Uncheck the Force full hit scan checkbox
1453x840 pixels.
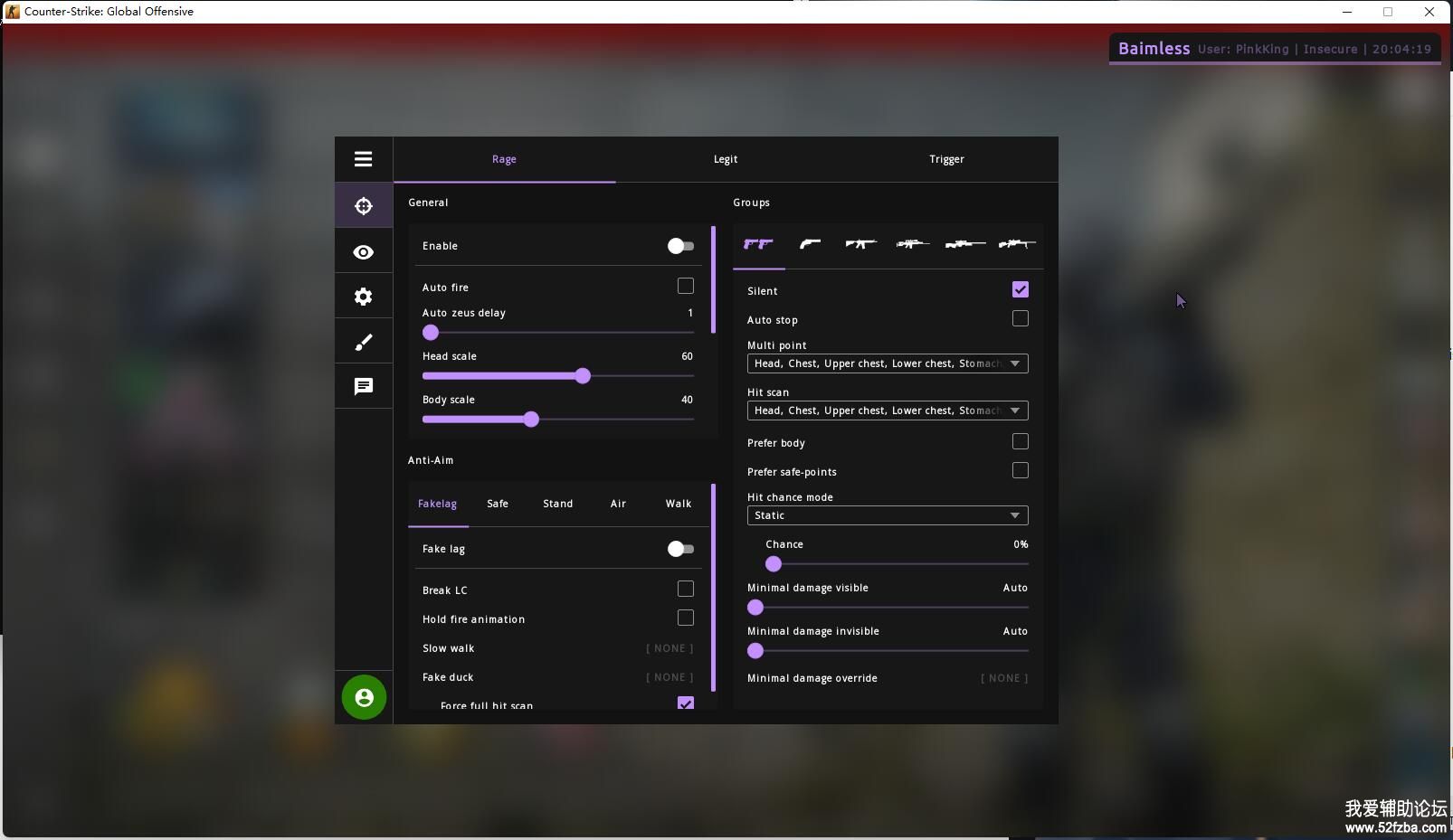point(686,703)
